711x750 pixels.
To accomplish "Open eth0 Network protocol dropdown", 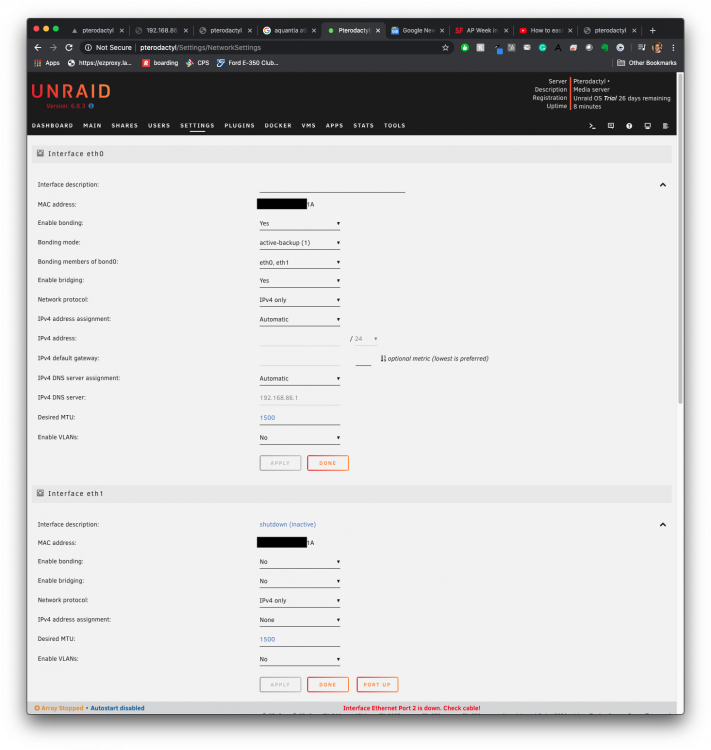I will click(300, 300).
